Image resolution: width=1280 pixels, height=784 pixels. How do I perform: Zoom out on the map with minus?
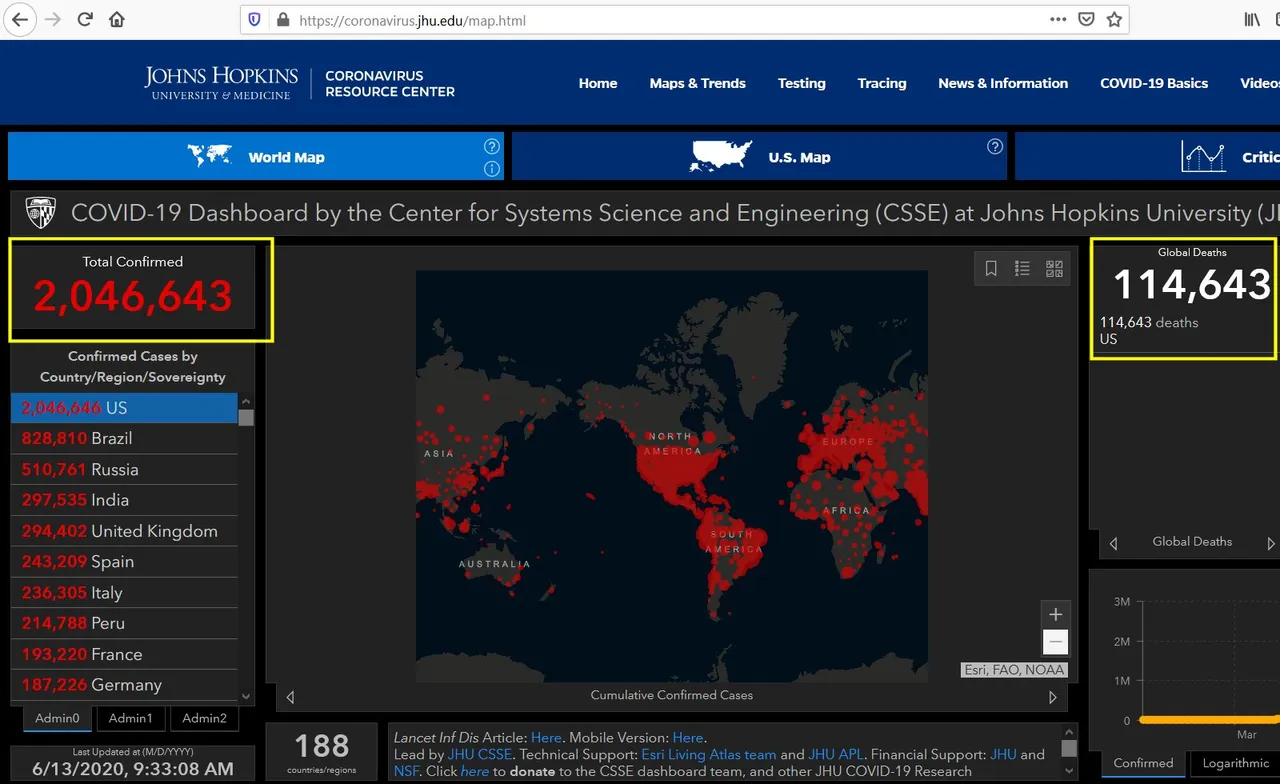tap(1055, 642)
